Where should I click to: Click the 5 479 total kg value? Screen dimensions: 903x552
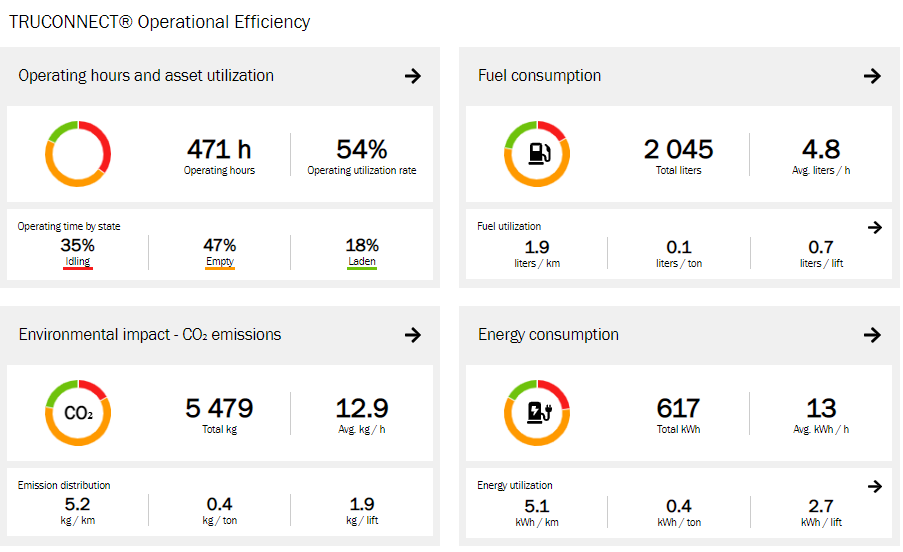[x=219, y=408]
